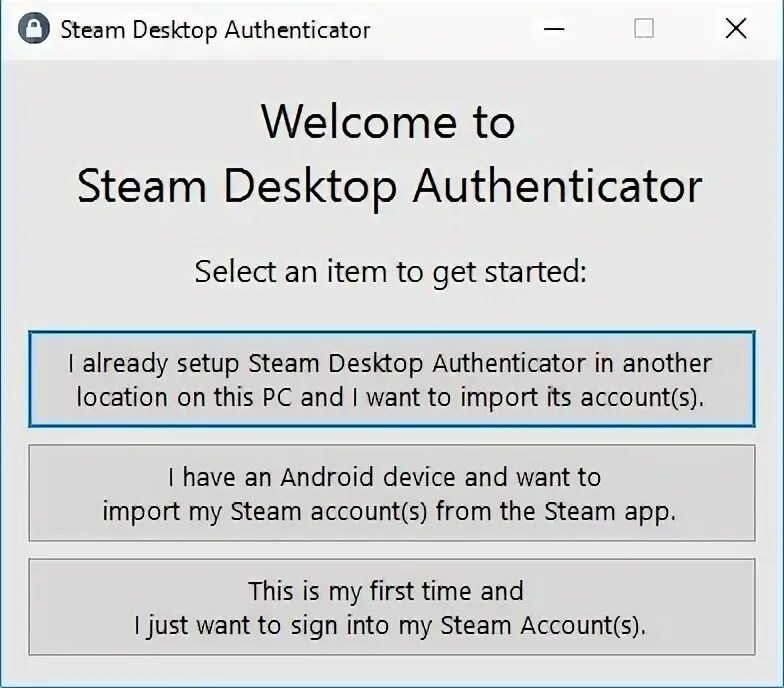Click the padlock app icon in title bar

pyautogui.click(x=34, y=28)
